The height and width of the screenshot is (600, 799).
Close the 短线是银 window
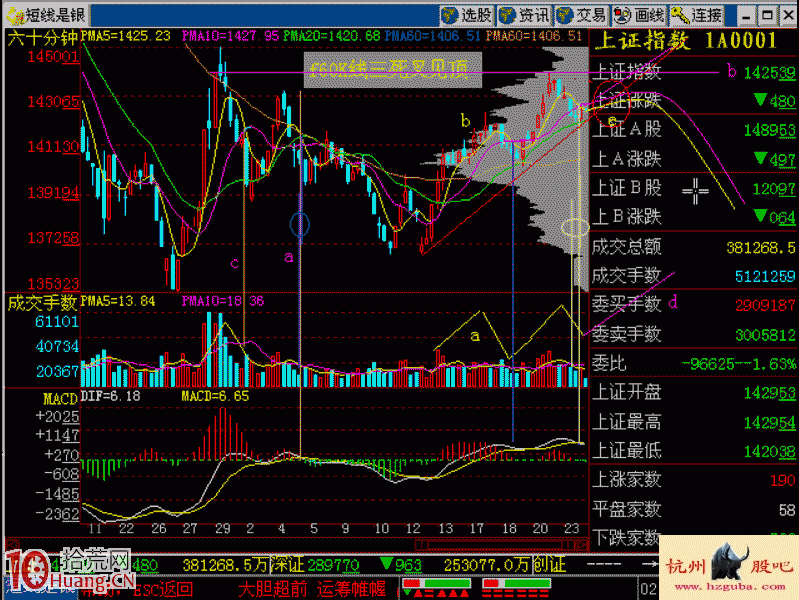tap(788, 16)
